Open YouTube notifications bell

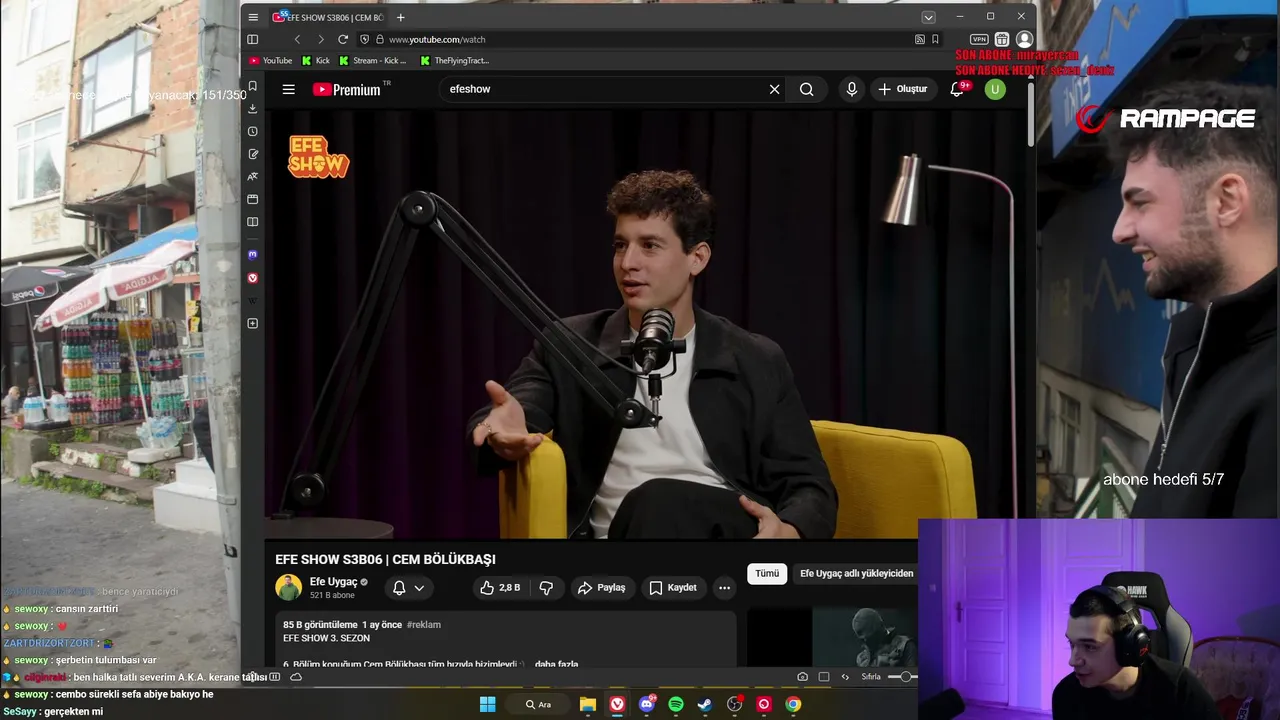tap(957, 89)
